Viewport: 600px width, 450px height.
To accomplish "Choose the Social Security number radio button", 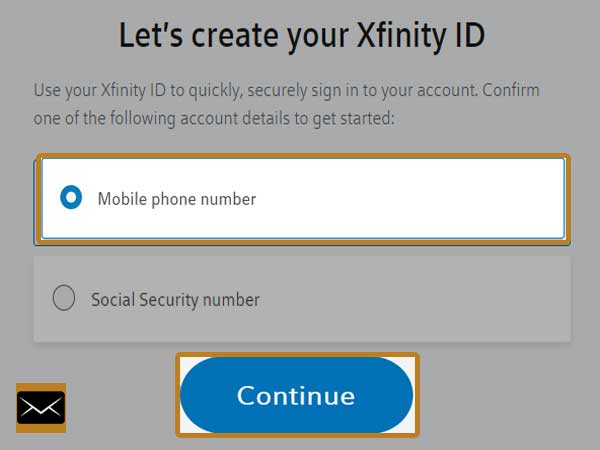I will pyautogui.click(x=64, y=298).
